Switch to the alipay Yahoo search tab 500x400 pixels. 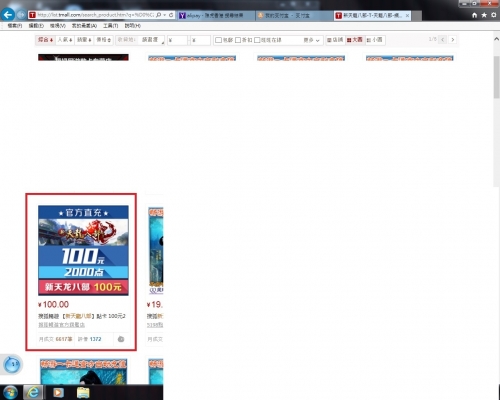[216, 15]
